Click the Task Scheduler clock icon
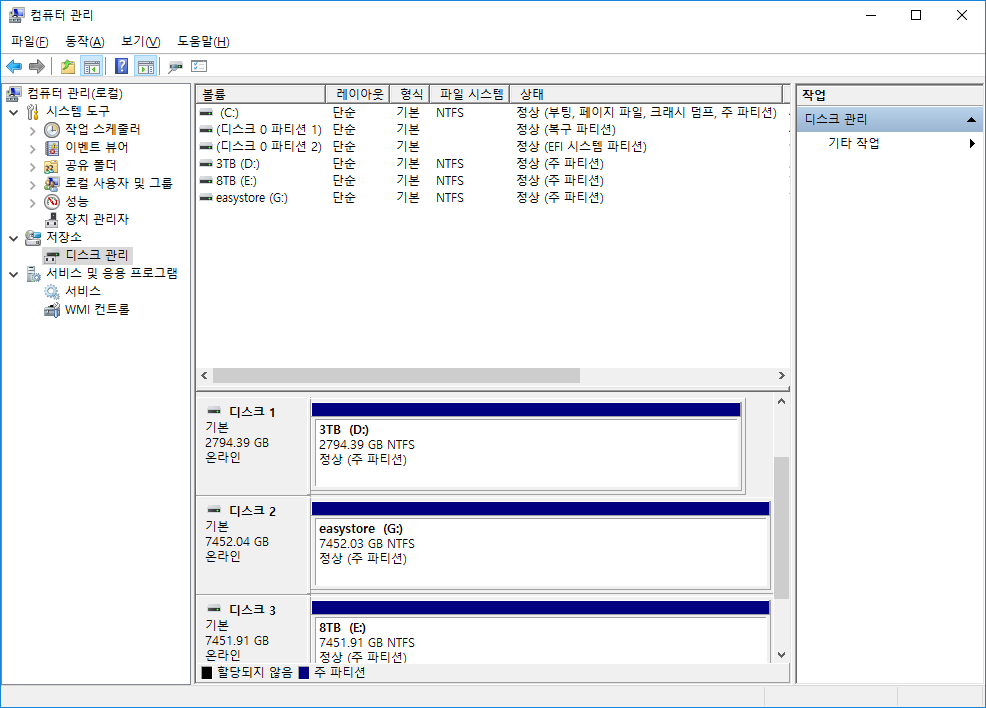Image resolution: width=986 pixels, height=708 pixels. tap(52, 130)
